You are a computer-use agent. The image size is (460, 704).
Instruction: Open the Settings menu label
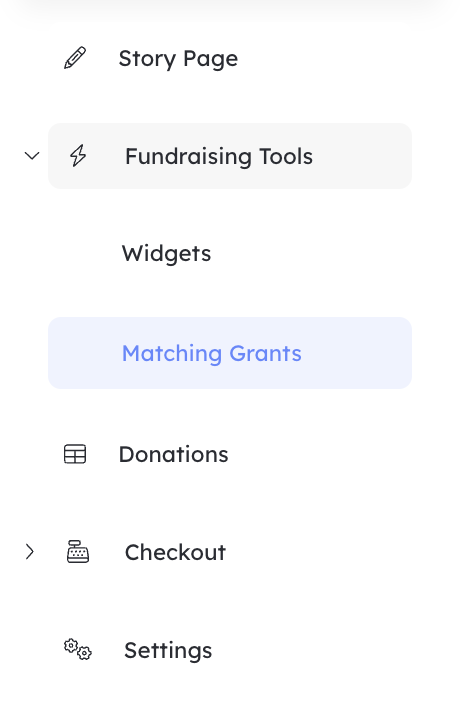click(168, 651)
